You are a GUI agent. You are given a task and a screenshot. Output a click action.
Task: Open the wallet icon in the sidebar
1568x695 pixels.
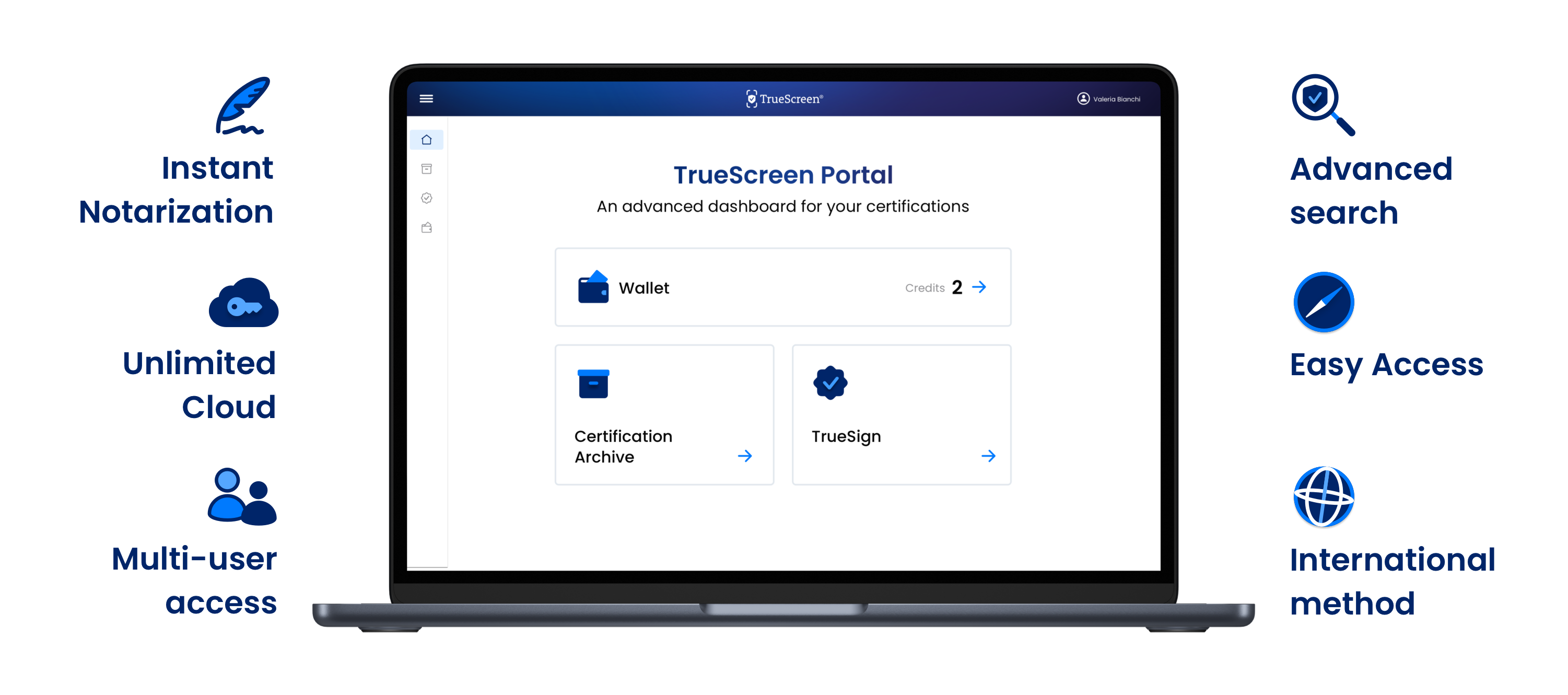tap(426, 227)
